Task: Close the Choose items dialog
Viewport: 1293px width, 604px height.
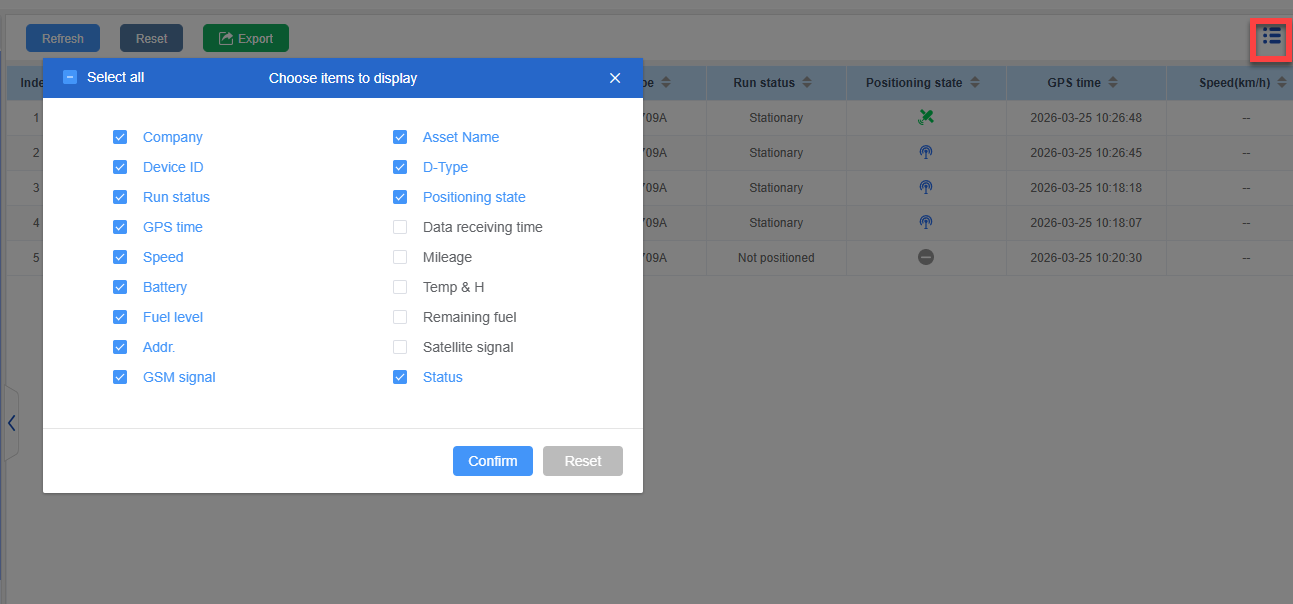Action: [615, 78]
